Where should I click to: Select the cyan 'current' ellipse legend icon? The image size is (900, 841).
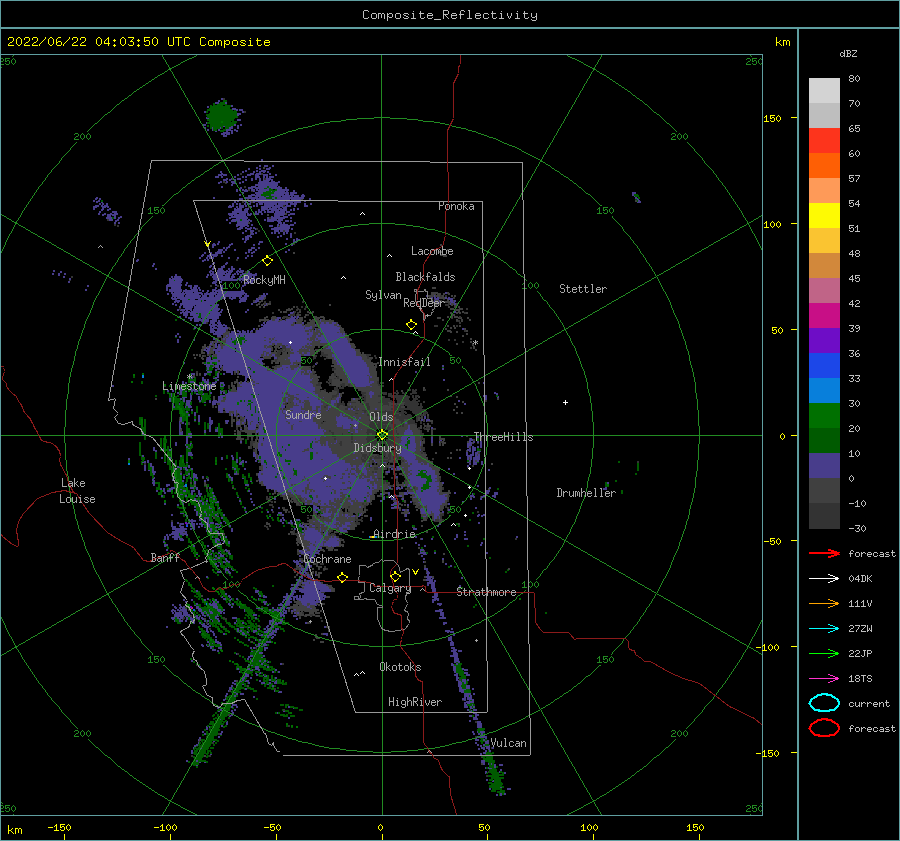click(824, 703)
